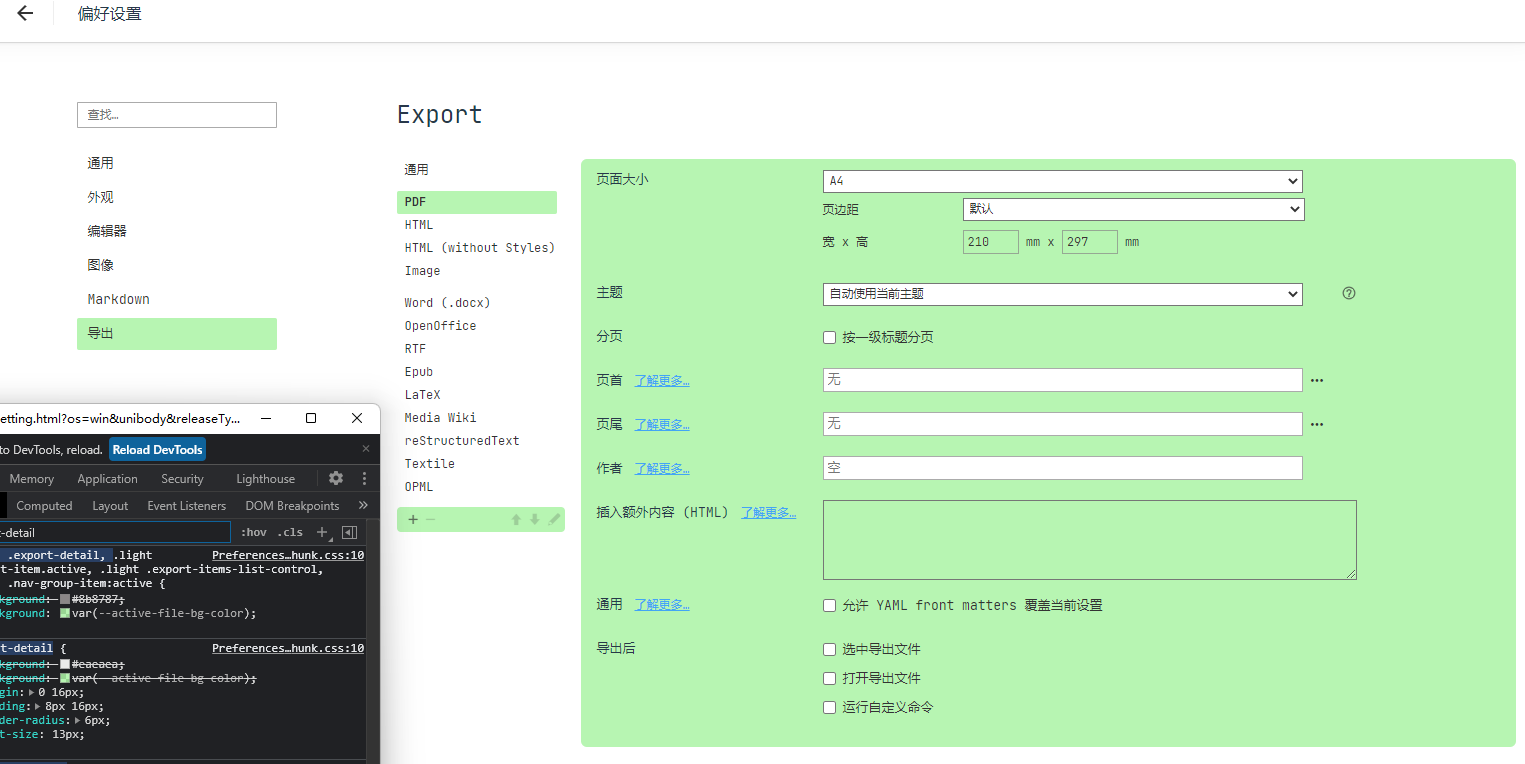
Task: Move export item up with arrow icon
Action: 516,519
